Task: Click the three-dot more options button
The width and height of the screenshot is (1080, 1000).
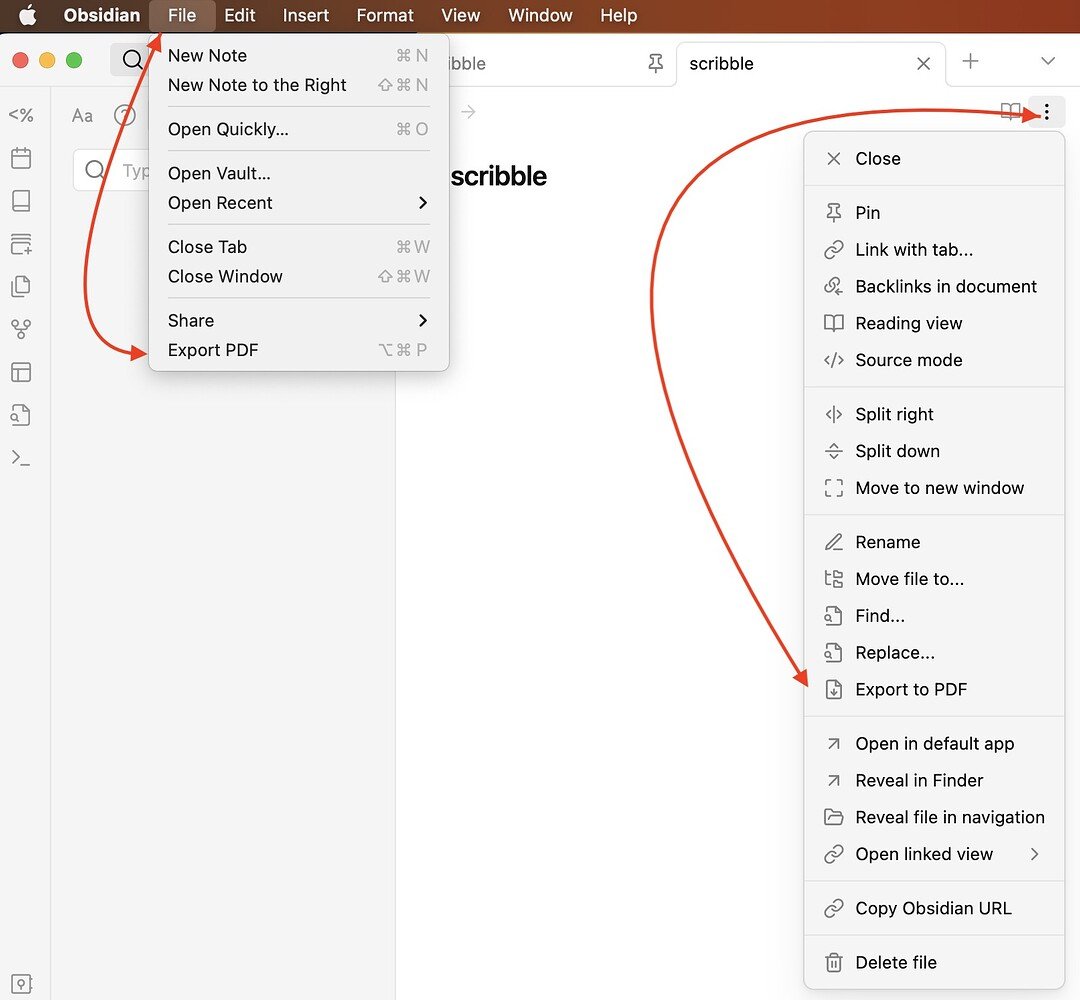Action: (x=1046, y=112)
